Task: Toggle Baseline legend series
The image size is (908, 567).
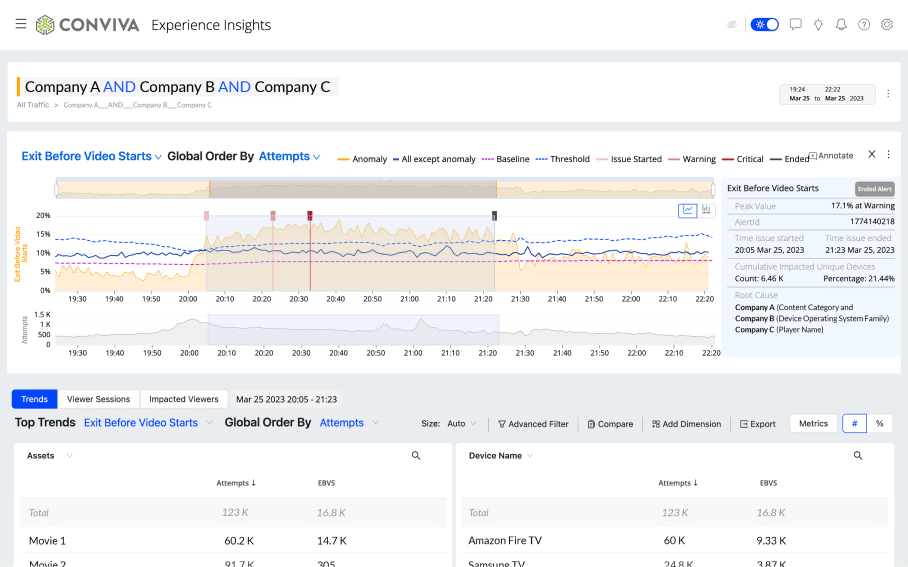Action: click(x=506, y=159)
